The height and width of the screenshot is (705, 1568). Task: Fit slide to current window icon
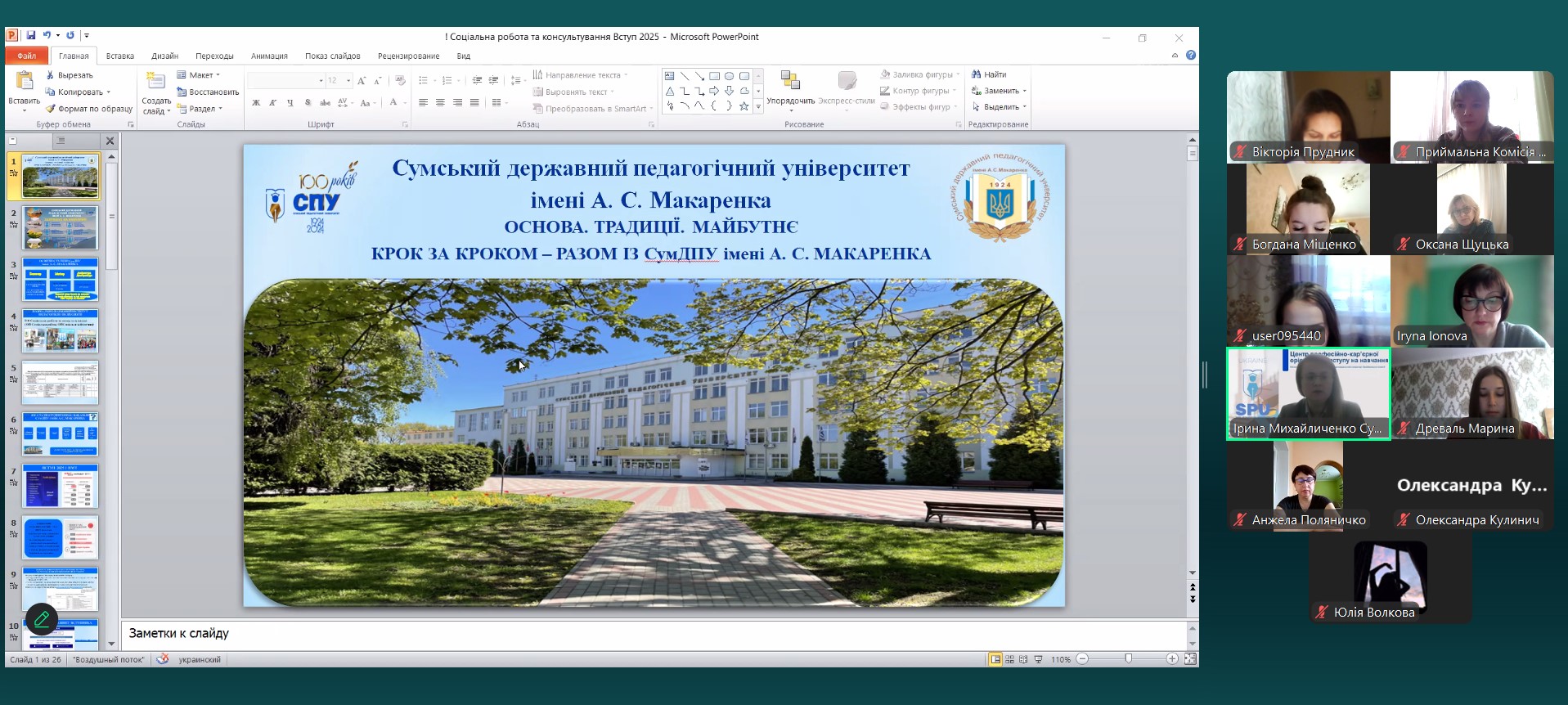pyautogui.click(x=1190, y=659)
